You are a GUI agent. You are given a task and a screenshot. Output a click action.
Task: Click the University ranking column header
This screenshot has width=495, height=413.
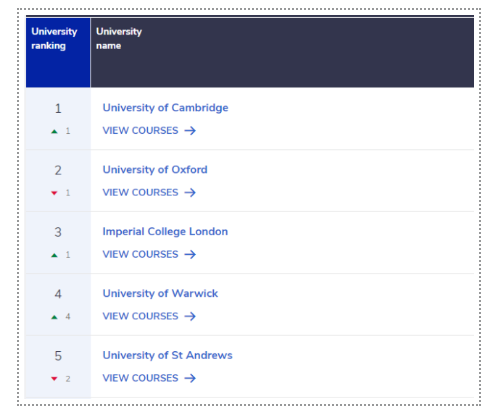tap(58, 53)
